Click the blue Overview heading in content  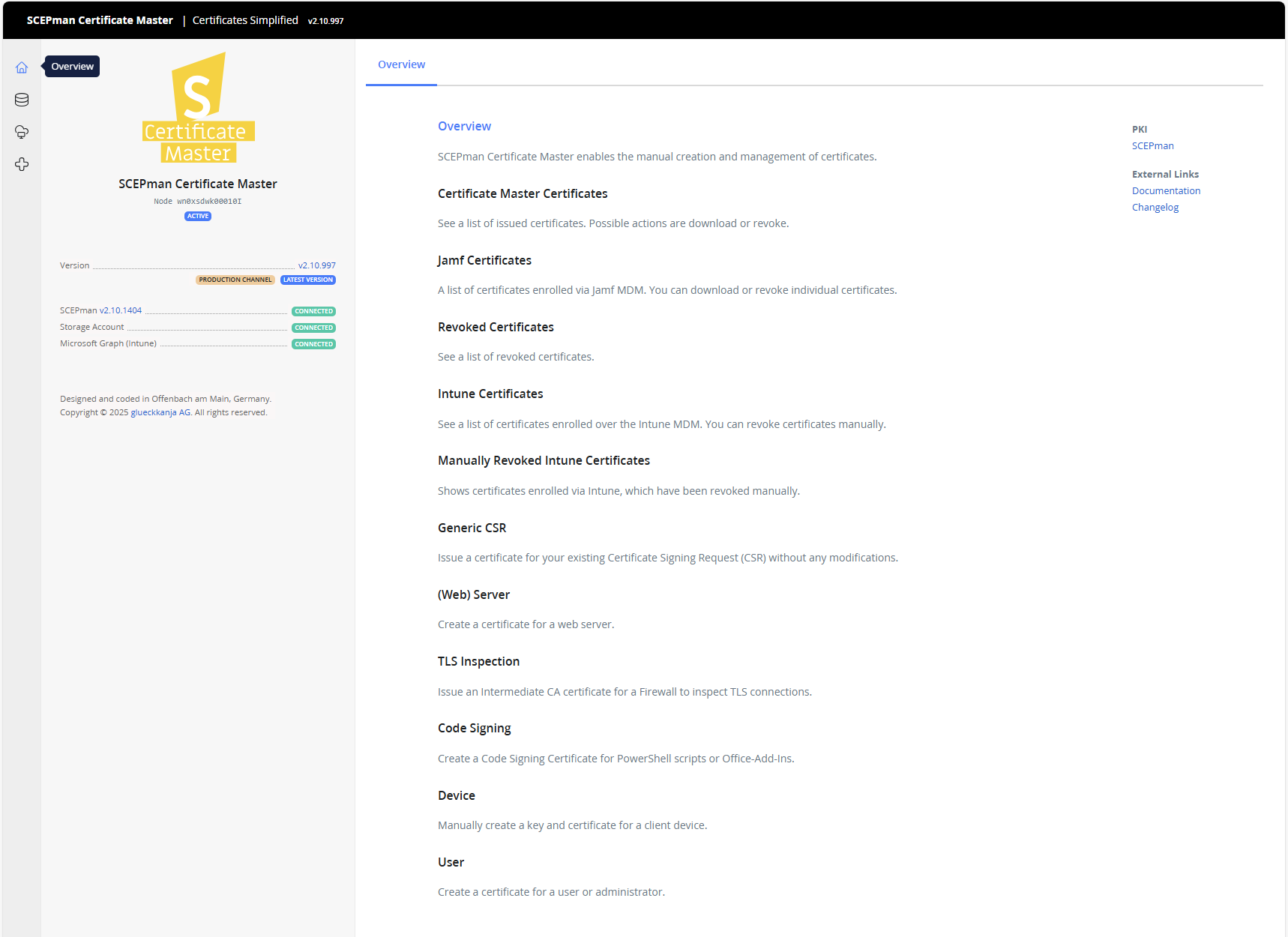coord(464,126)
